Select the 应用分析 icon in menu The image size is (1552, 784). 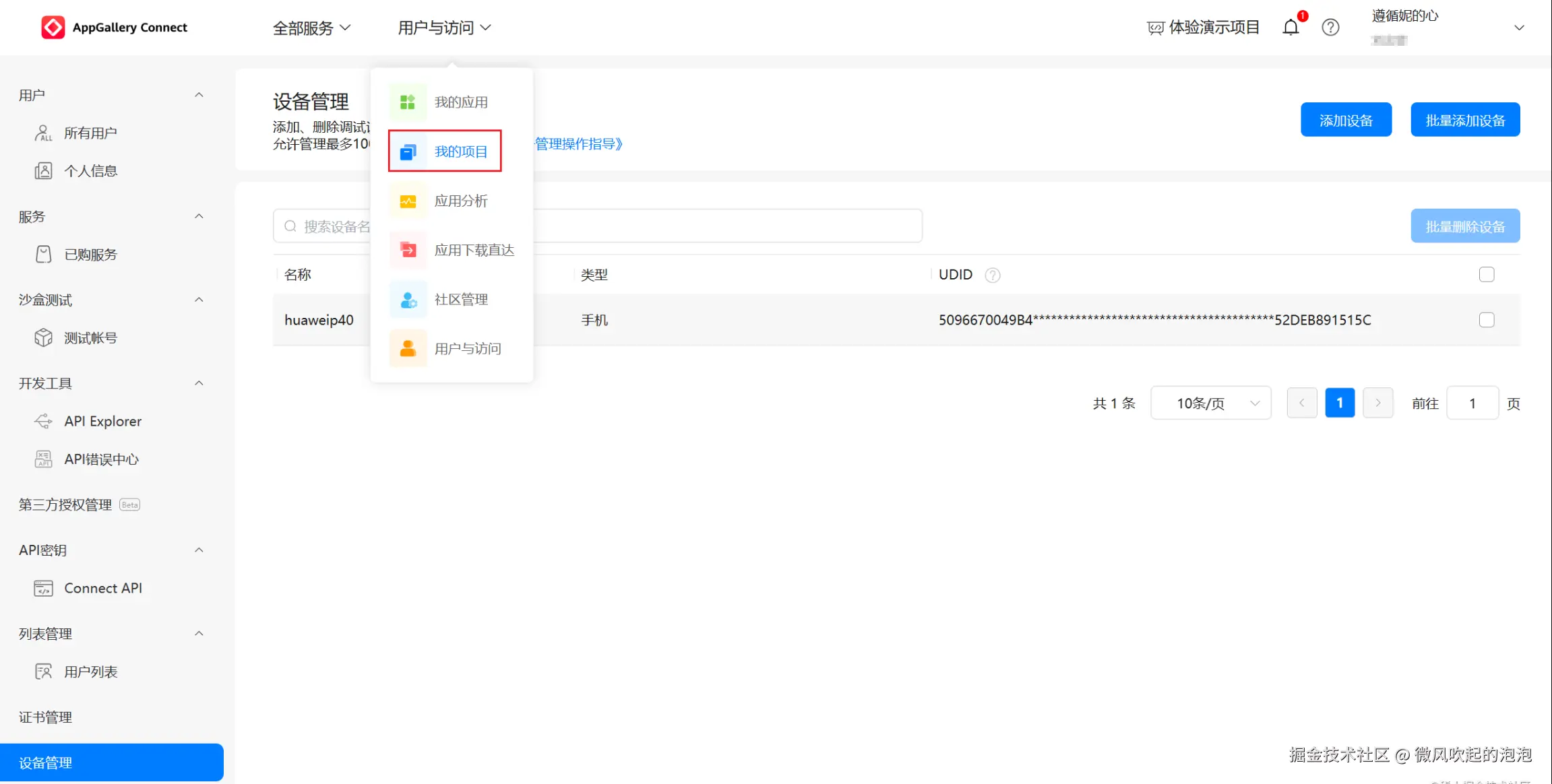click(408, 201)
